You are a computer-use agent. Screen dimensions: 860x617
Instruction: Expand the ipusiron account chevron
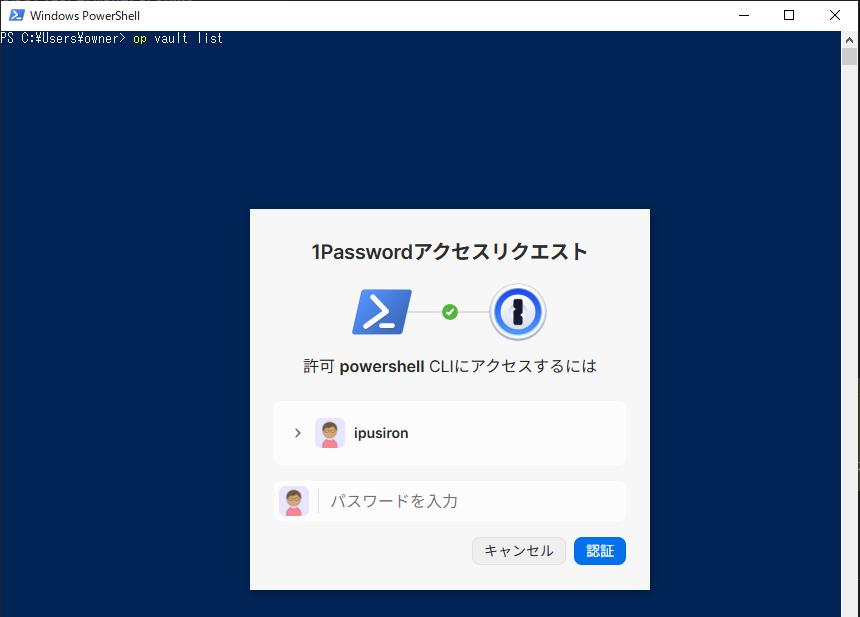(298, 433)
